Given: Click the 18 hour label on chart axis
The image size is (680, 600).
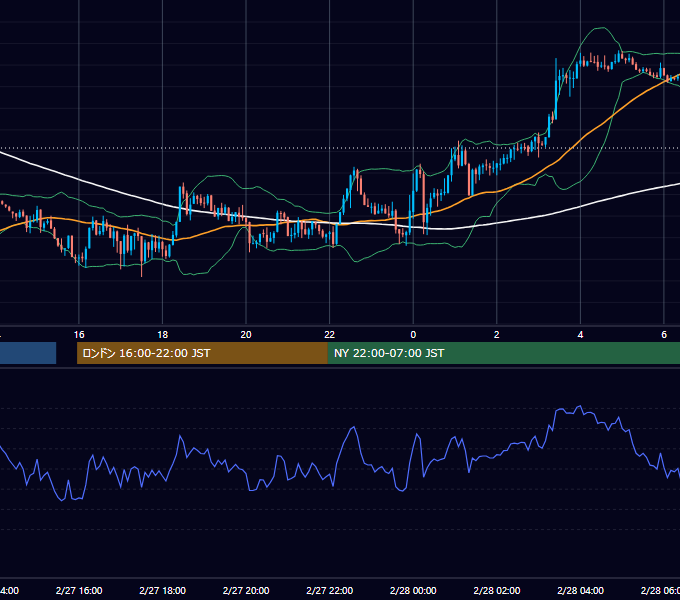Looking at the screenshot, I should pos(162,335).
